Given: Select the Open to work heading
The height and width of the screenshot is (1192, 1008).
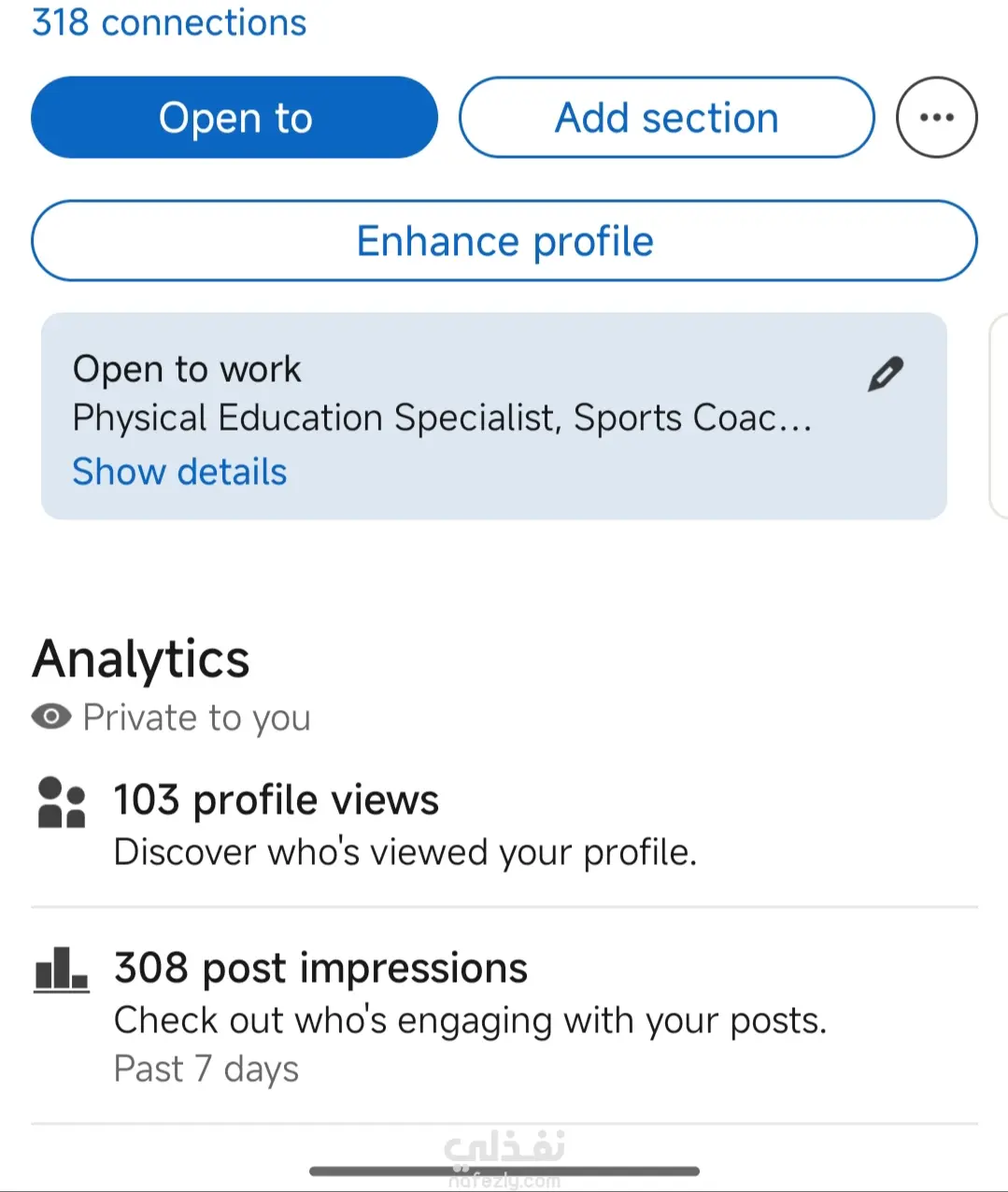Looking at the screenshot, I should [x=187, y=369].
